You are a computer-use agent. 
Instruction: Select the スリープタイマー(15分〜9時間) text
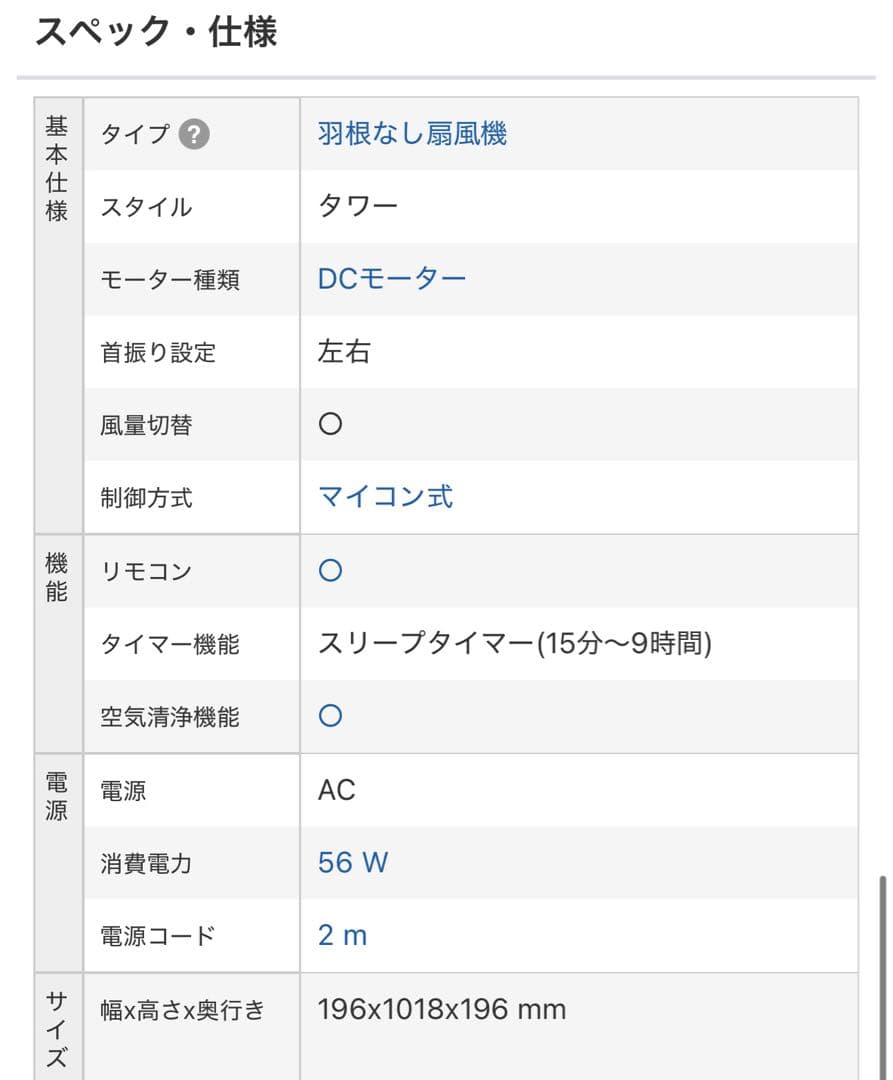point(514,644)
